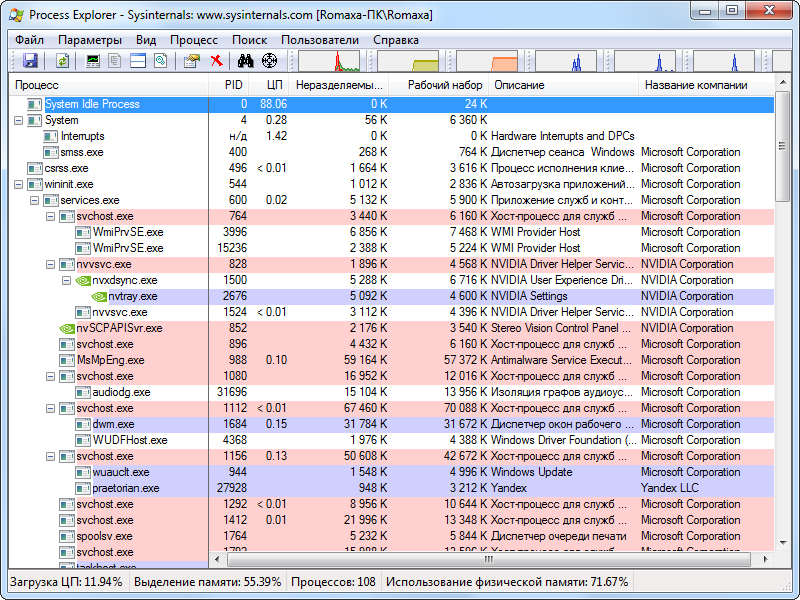This screenshot has width=800, height=600.
Task: Sort by the PID column header
Action: tap(230, 85)
